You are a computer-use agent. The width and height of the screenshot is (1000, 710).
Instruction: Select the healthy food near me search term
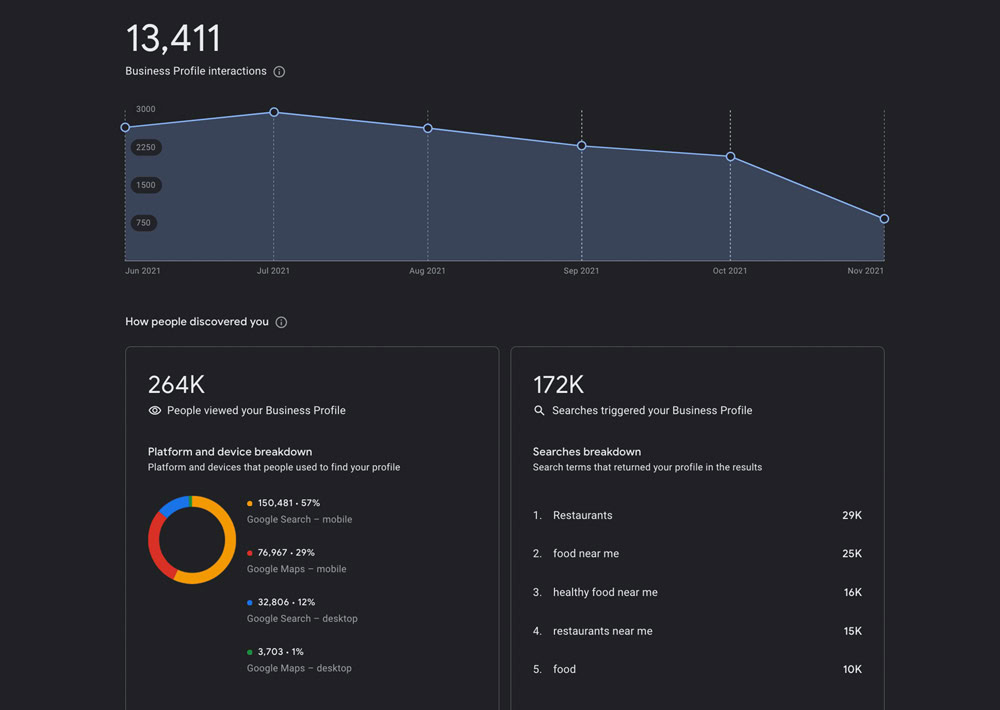point(604,592)
